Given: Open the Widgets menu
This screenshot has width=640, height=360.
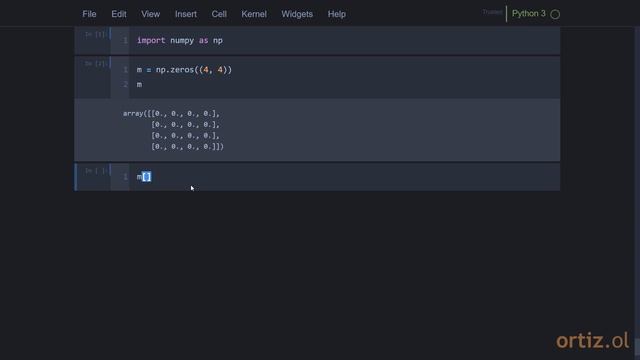Looking at the screenshot, I should [x=297, y=14].
